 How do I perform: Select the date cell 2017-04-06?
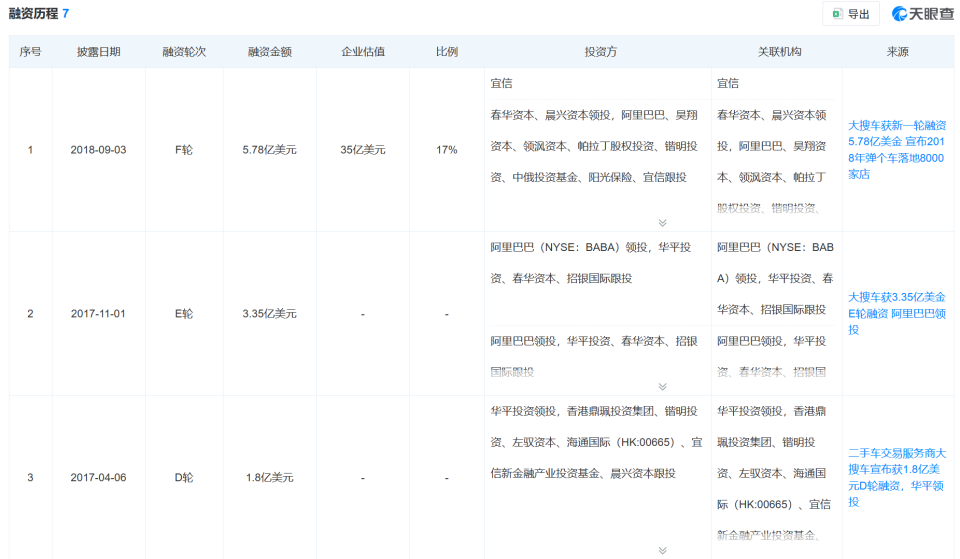[99, 478]
